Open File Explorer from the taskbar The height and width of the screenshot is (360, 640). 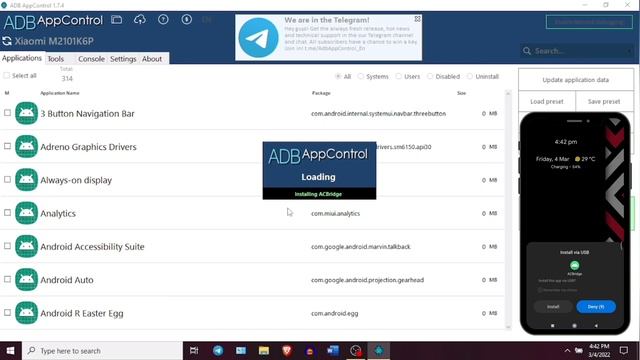tap(264, 351)
